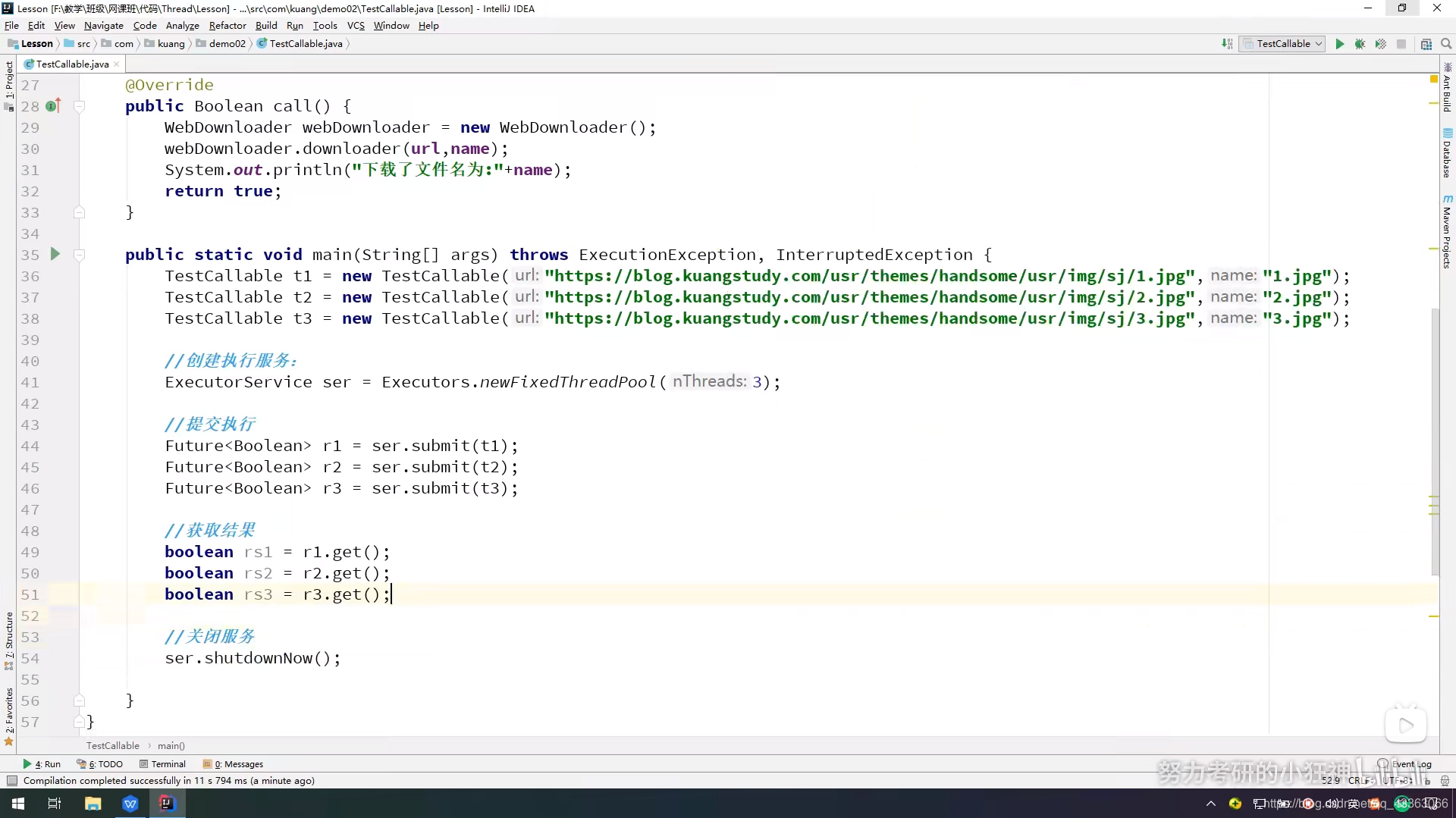
Task: Click the override gutter icon at line 28
Action: (x=53, y=106)
